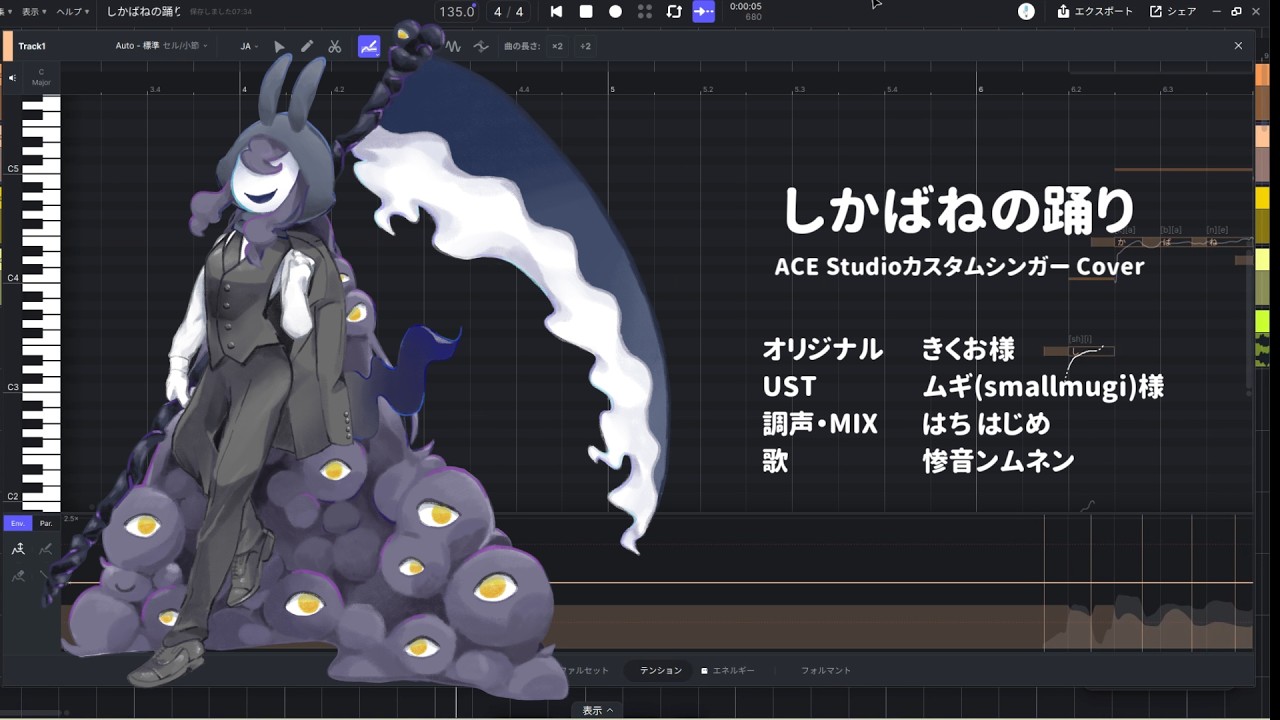Click the vibrato waveform icon
The width and height of the screenshot is (1280, 720).
pyautogui.click(x=453, y=46)
